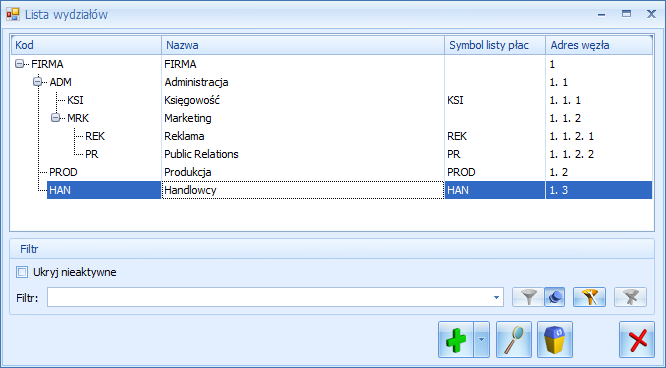Select the PROD Produkcja row
666x368 pixels.
(x=332, y=172)
